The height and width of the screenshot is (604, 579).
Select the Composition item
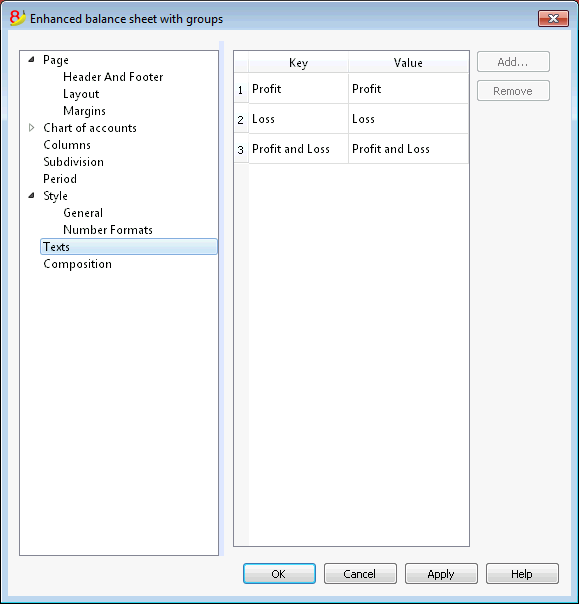pos(77,264)
